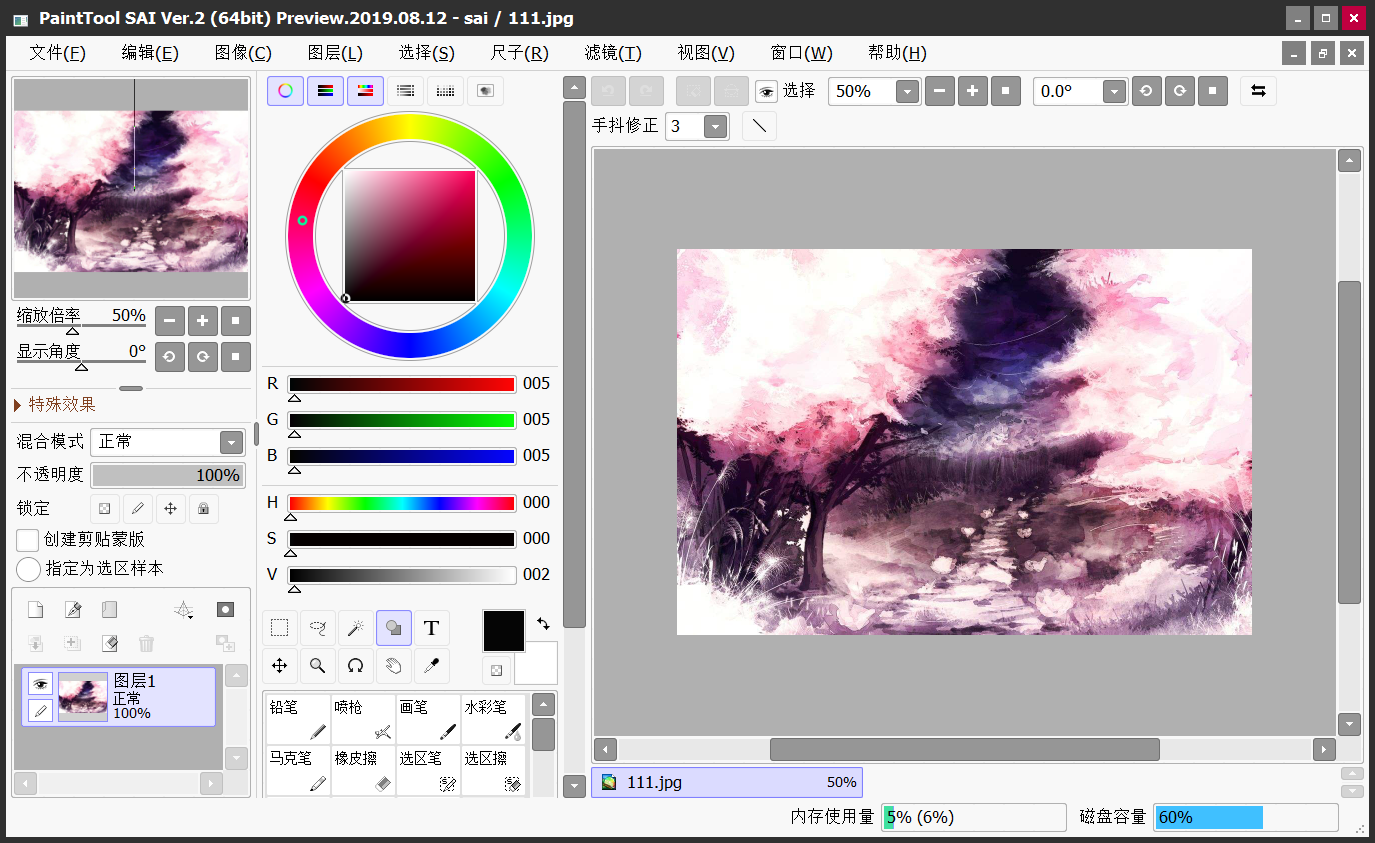
Task: Switch to the 111.jpg document tab
Action: click(727, 782)
